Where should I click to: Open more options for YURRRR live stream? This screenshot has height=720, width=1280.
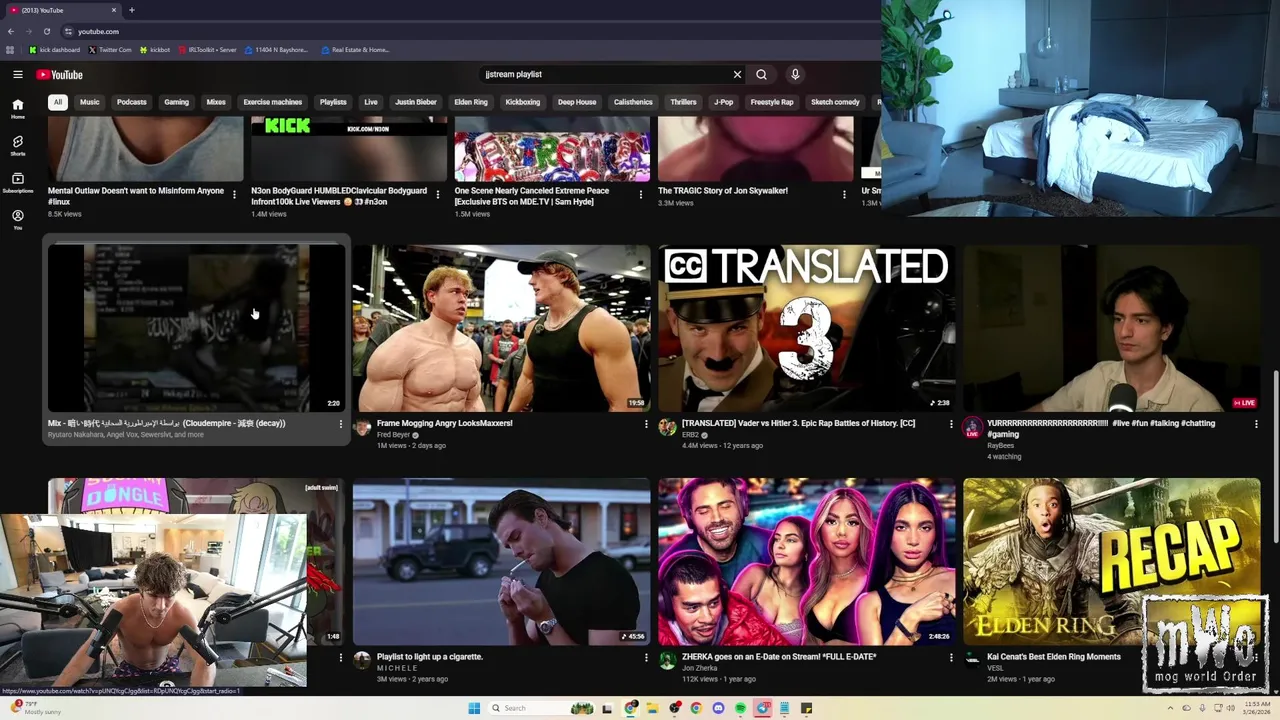(x=1256, y=424)
